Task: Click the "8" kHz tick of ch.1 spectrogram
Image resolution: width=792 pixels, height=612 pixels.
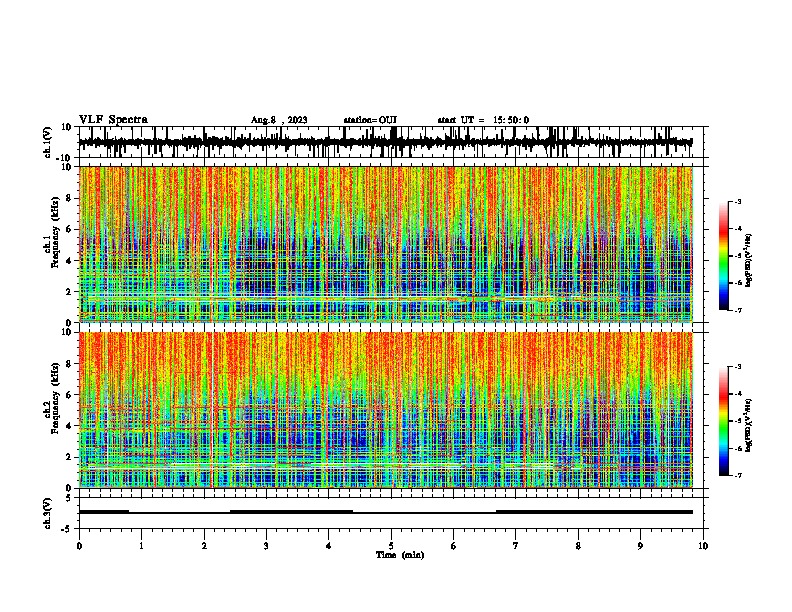Action: (70, 198)
